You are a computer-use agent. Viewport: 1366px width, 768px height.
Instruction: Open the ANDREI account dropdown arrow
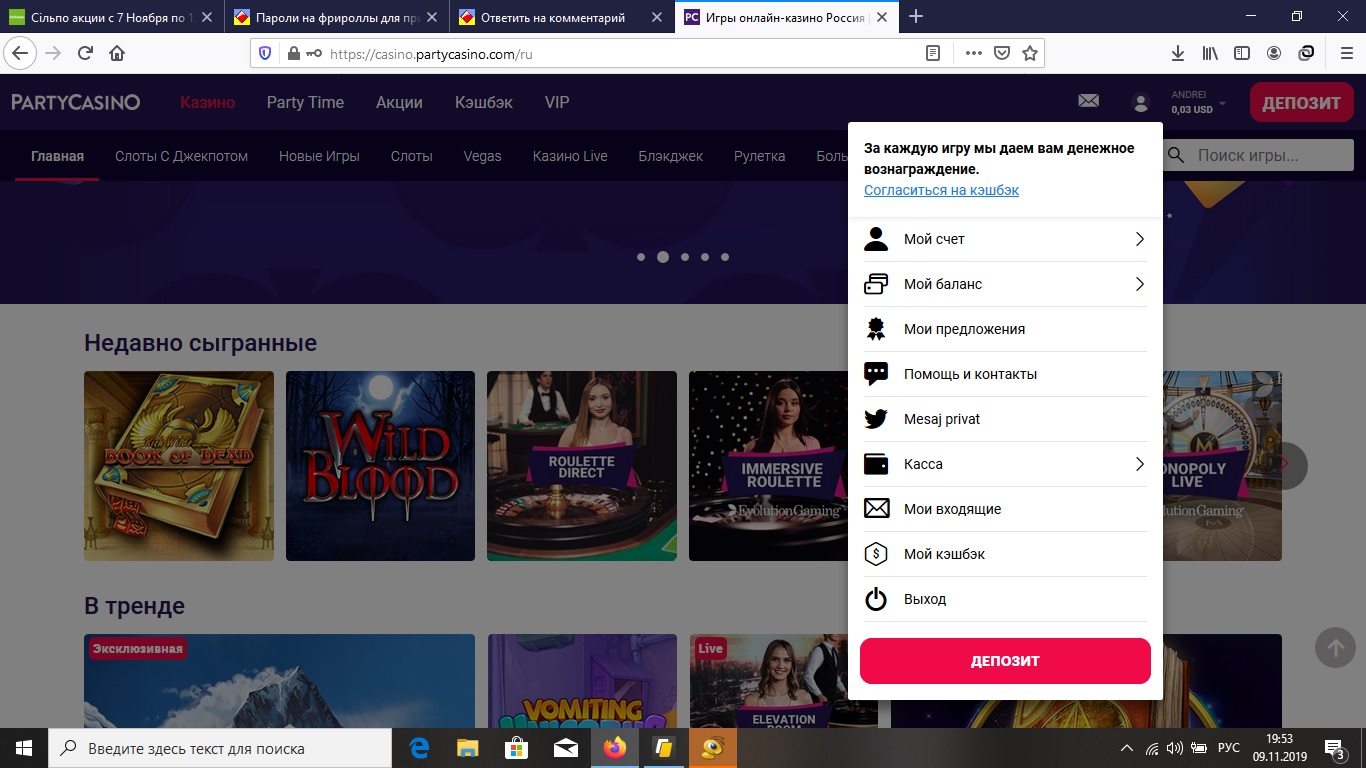(1222, 102)
